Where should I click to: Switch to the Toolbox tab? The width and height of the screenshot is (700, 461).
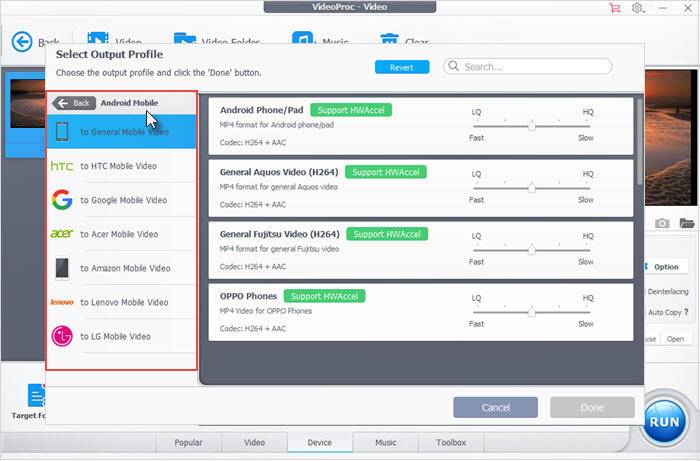coord(451,443)
